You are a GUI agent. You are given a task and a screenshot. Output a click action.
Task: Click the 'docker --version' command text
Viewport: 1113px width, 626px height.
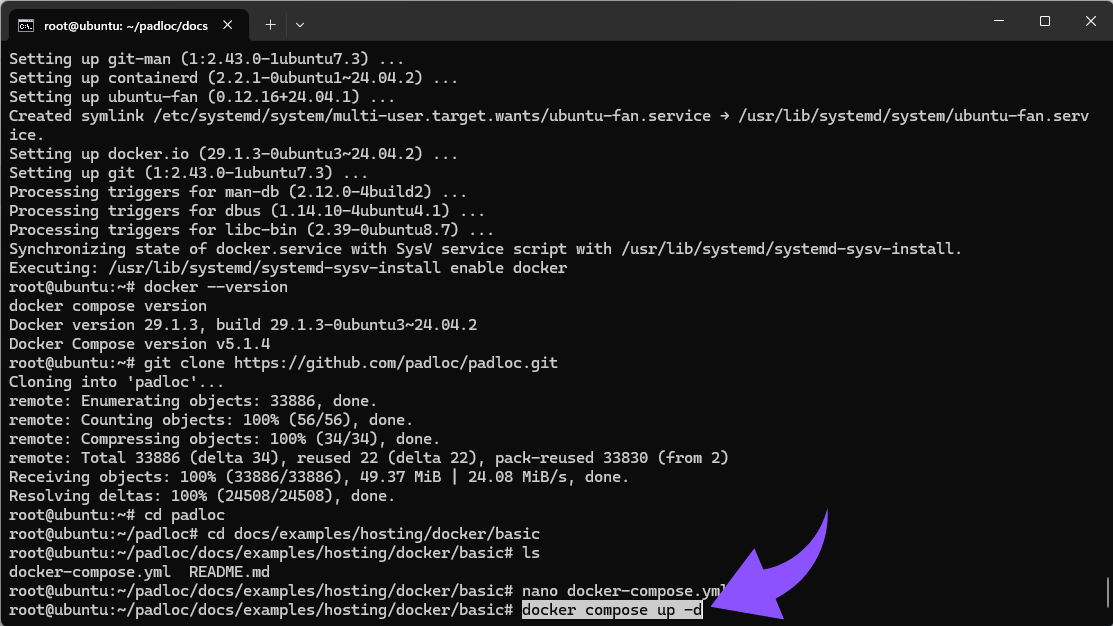pyautogui.click(x=216, y=287)
